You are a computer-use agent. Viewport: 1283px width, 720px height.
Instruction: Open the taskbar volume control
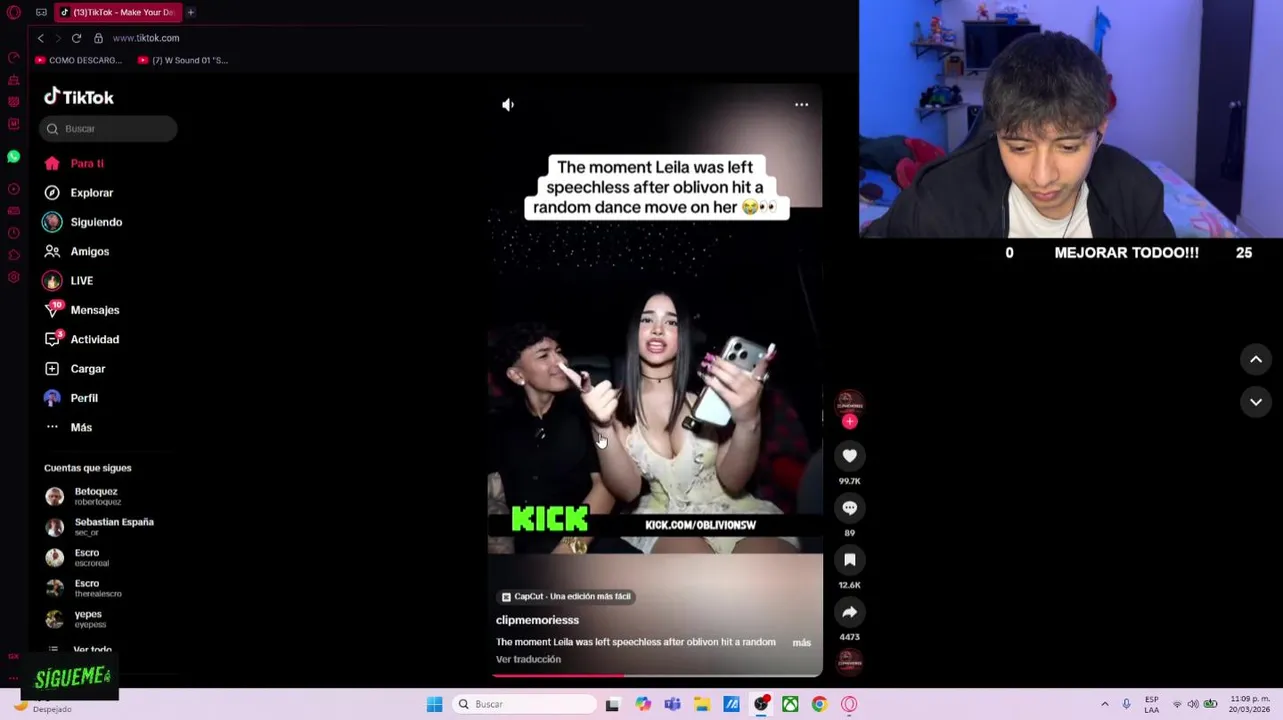tap(1192, 704)
